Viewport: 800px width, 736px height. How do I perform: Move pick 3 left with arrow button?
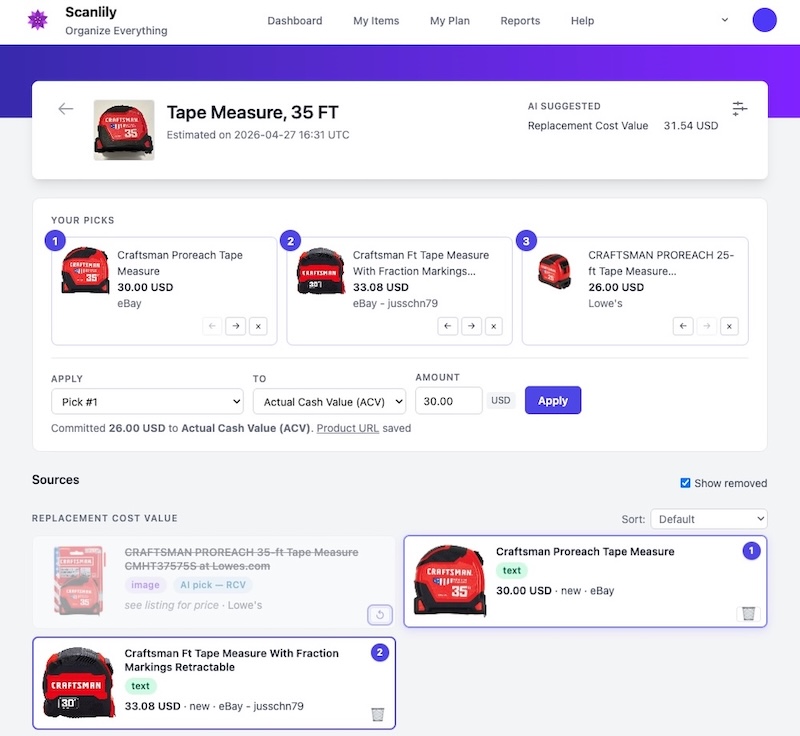pos(683,326)
